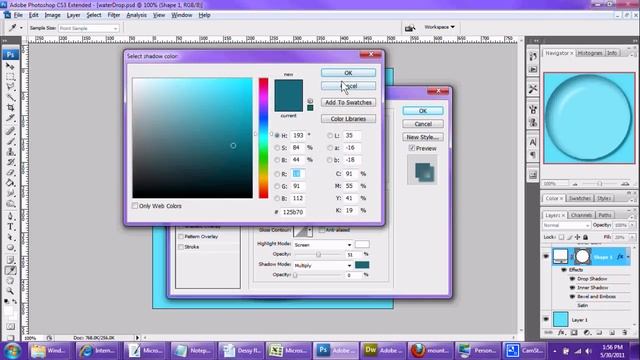The image size is (640, 360).
Task: Select the R red radio button
Action: click(277, 174)
